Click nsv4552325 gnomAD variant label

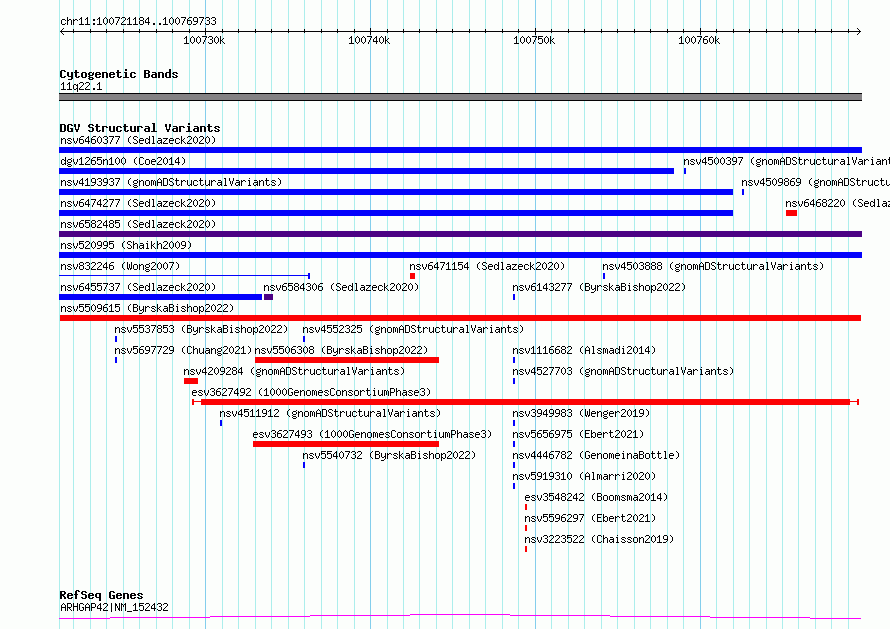coord(413,329)
